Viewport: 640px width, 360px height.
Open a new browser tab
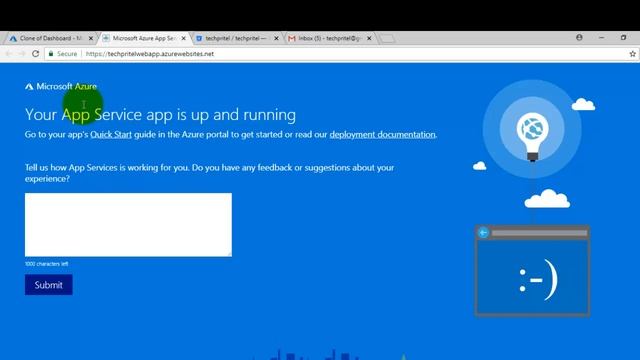387,39
